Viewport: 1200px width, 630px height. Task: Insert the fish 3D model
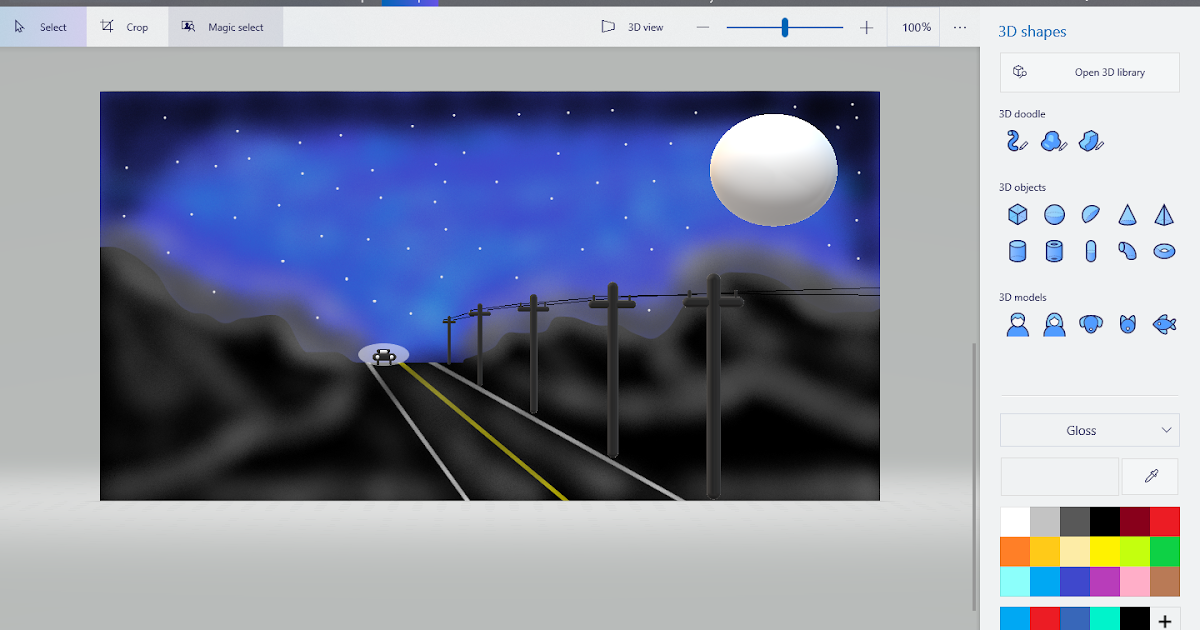[x=1163, y=323]
